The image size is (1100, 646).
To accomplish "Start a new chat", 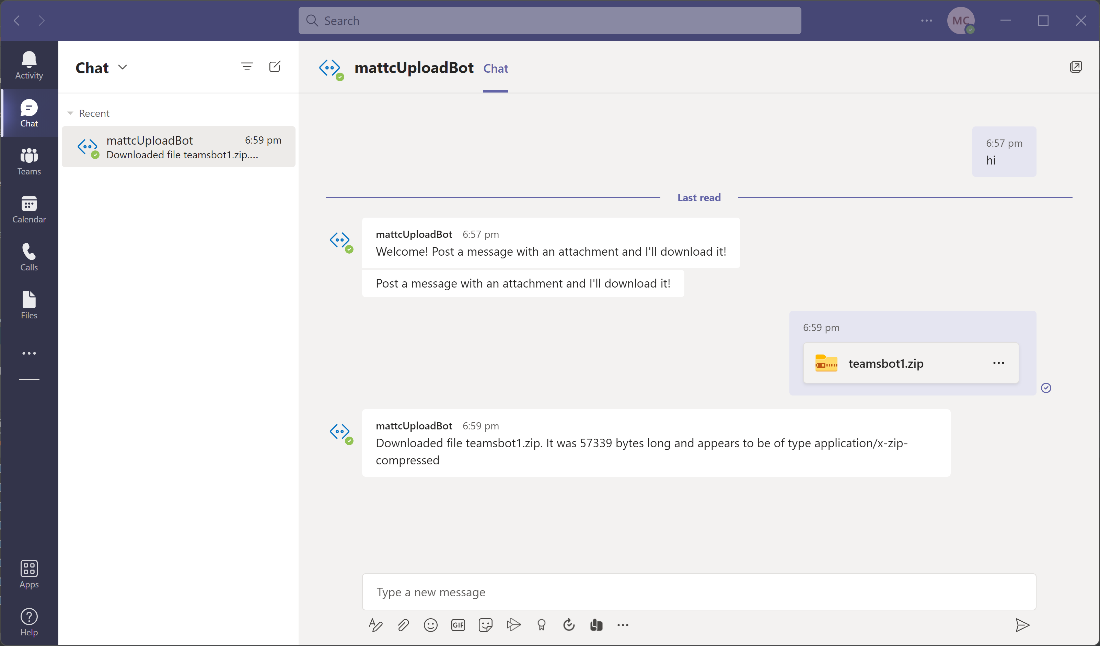I will coord(275,67).
